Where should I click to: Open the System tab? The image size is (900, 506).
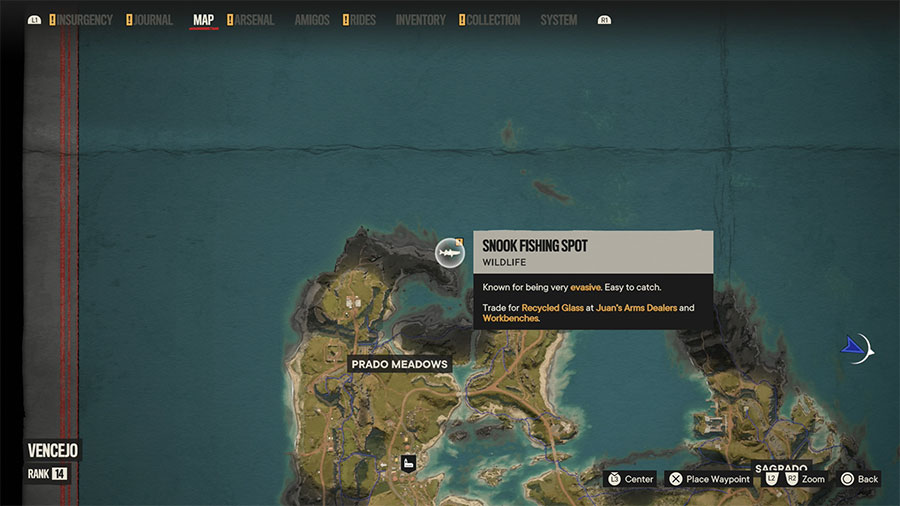558,20
